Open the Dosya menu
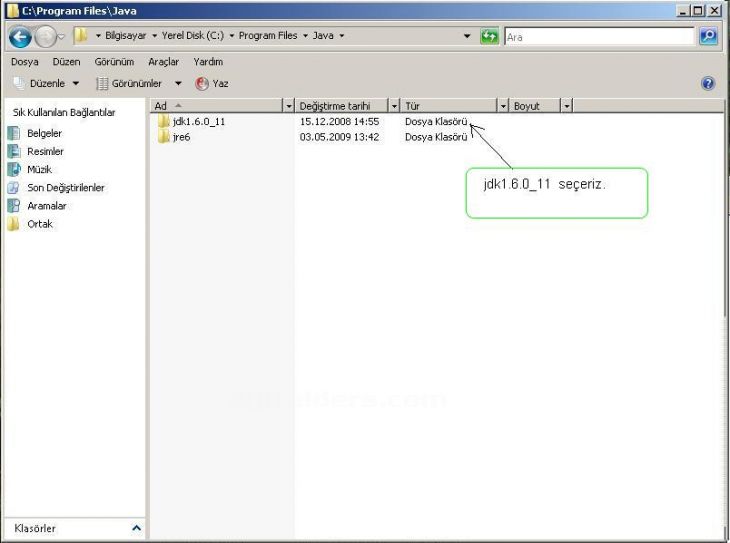Screen dimensions: 730x543 25,62
